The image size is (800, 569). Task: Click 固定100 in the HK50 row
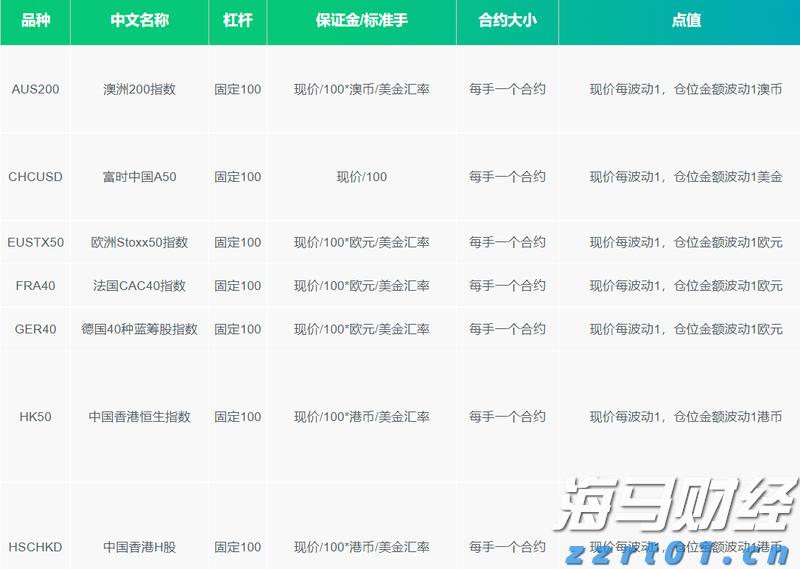pyautogui.click(x=238, y=417)
